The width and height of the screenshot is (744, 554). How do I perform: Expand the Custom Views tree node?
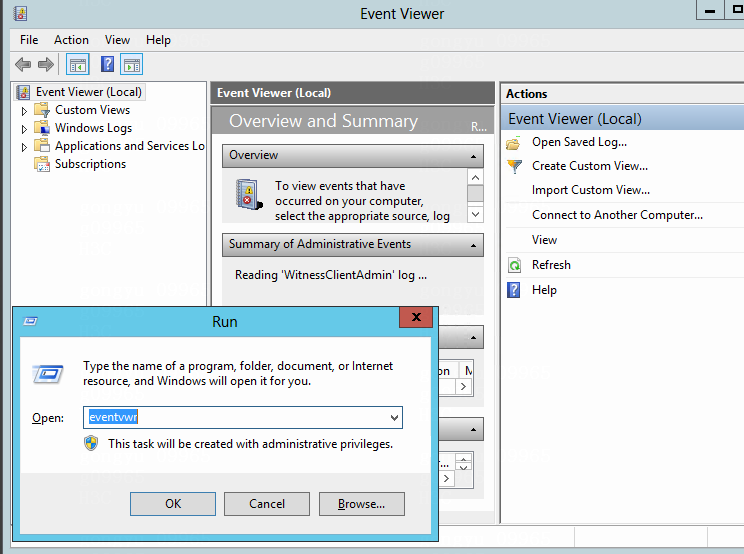24,111
